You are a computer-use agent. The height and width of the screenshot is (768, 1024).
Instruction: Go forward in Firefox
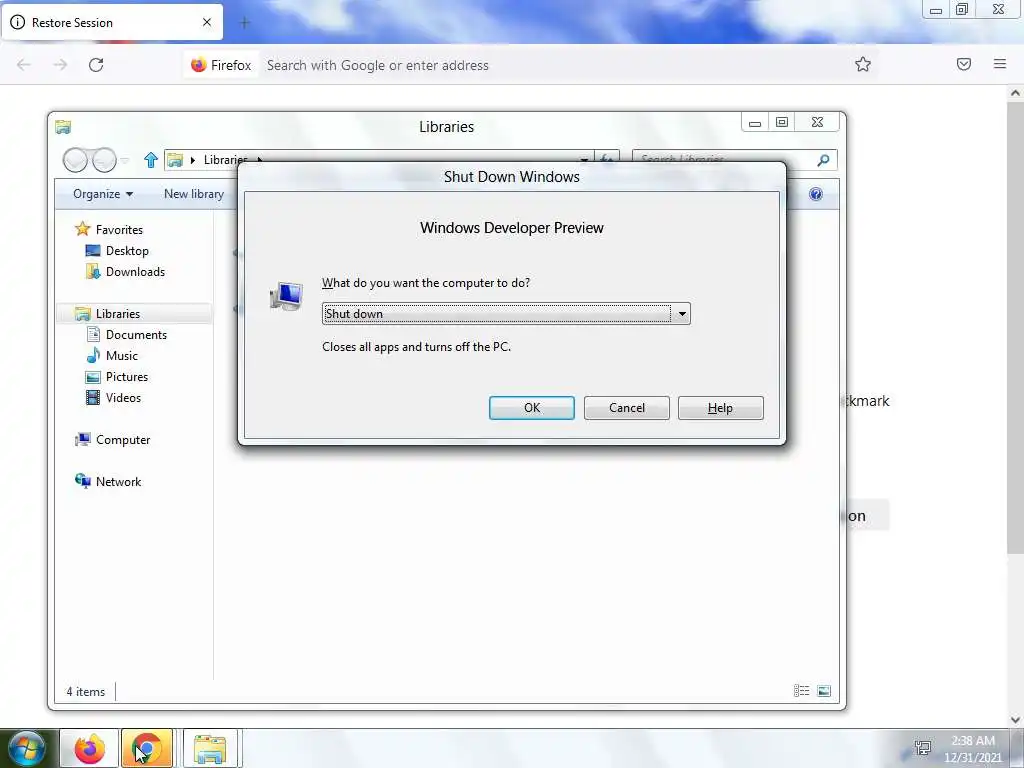click(60, 65)
